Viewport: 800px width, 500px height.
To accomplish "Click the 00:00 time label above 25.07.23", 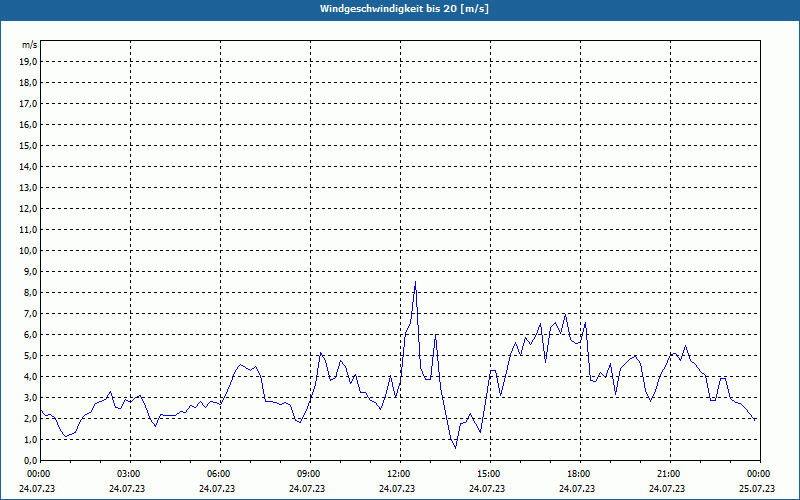I will (x=758, y=474).
